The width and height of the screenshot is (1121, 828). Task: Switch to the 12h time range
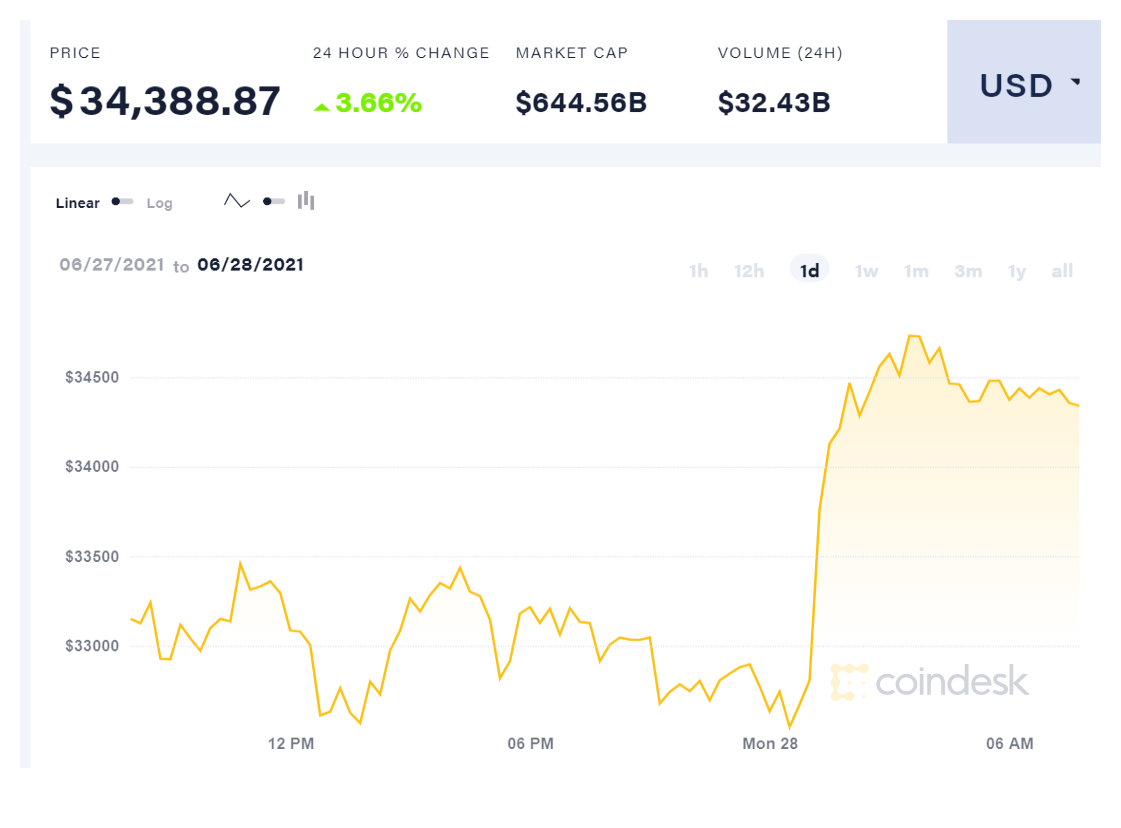click(x=749, y=271)
